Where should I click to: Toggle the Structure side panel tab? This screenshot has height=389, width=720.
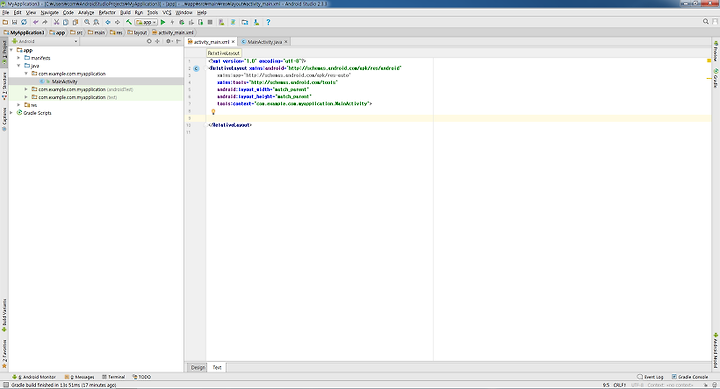click(x=4, y=86)
